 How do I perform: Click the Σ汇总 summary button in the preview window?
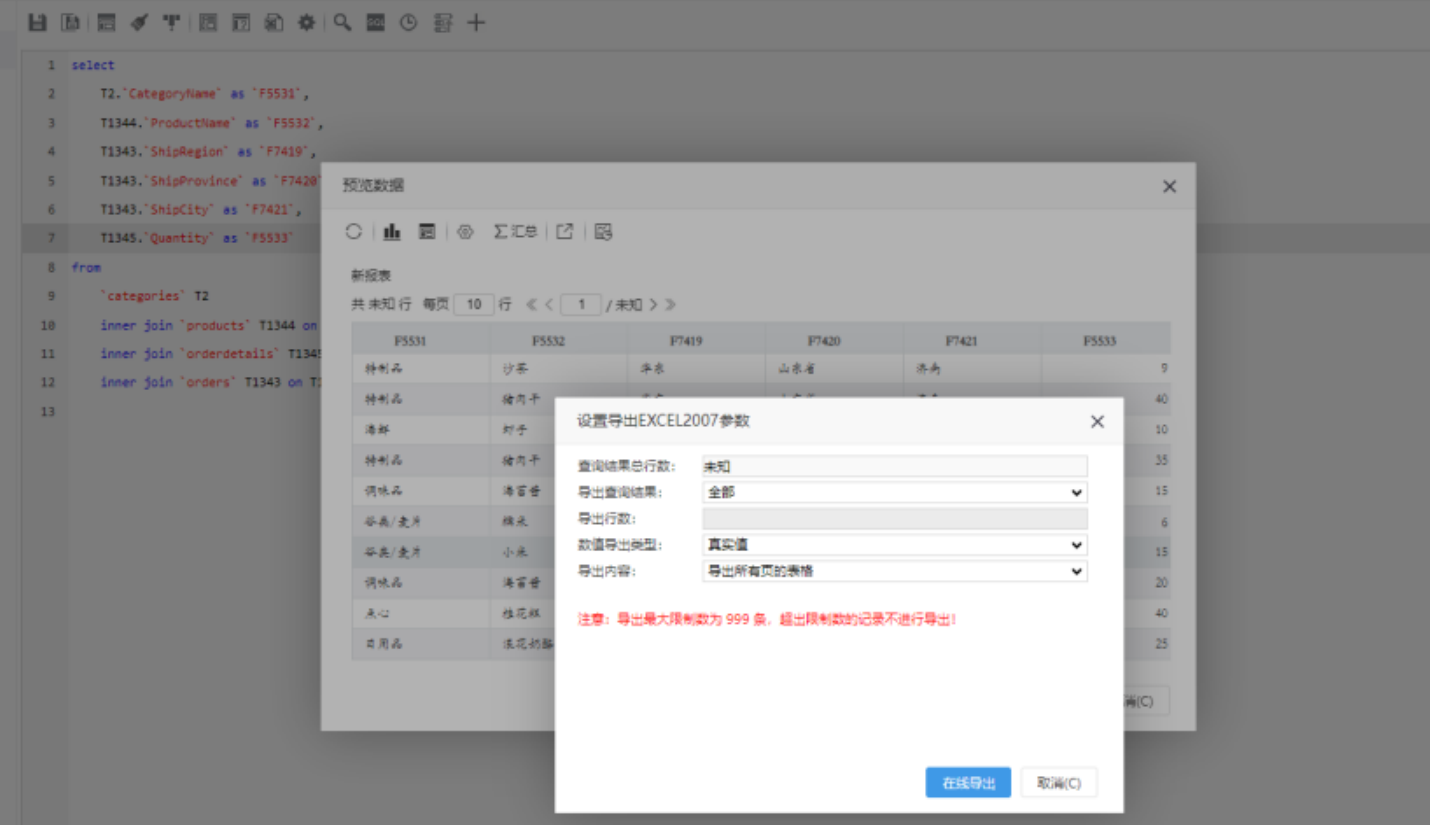(x=515, y=231)
